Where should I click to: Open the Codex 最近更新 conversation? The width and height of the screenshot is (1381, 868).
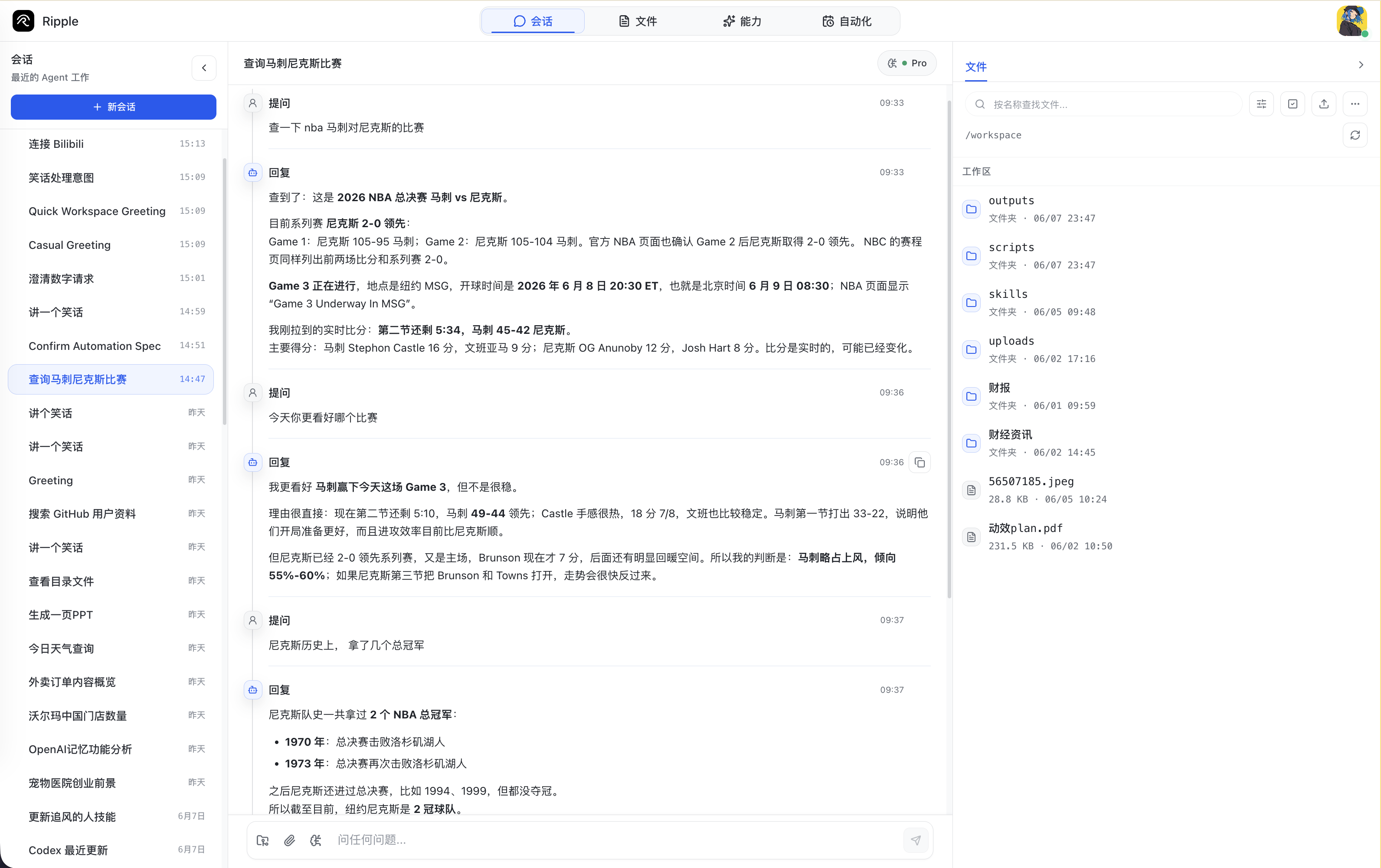tap(111, 850)
